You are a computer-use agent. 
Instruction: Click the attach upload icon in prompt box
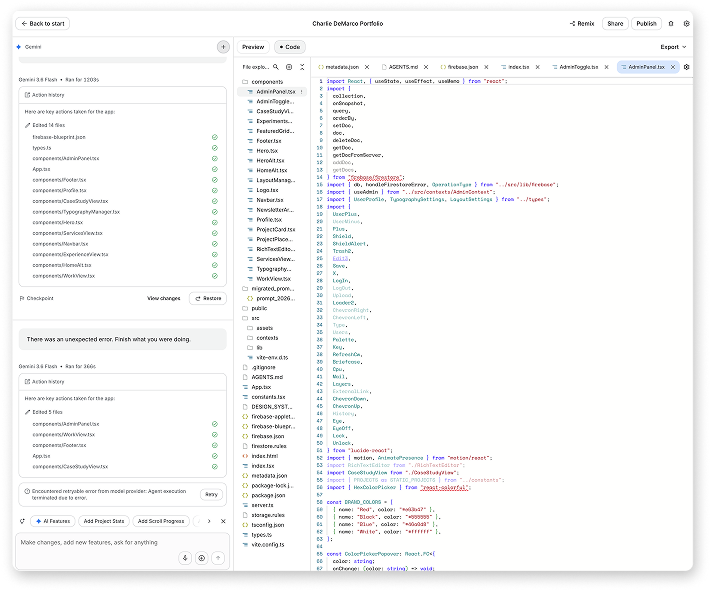pos(202,558)
